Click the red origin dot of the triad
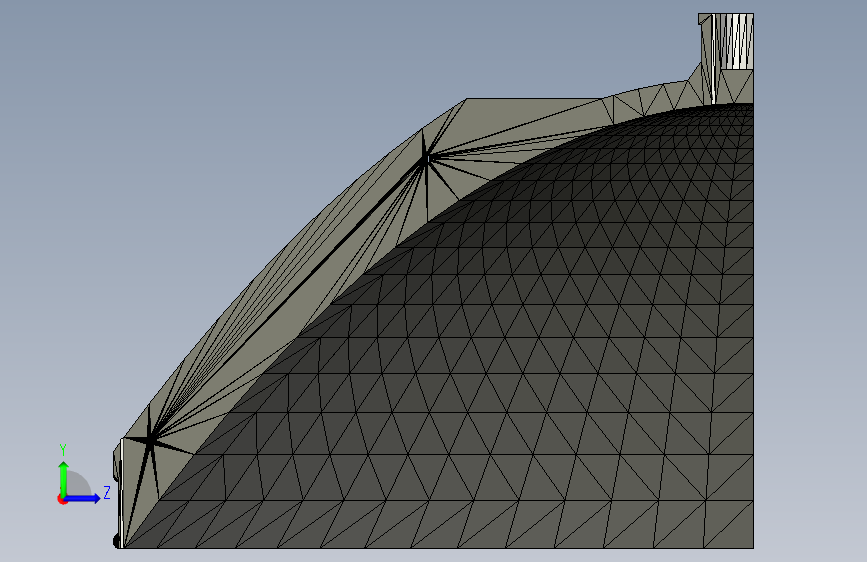 click(62, 499)
